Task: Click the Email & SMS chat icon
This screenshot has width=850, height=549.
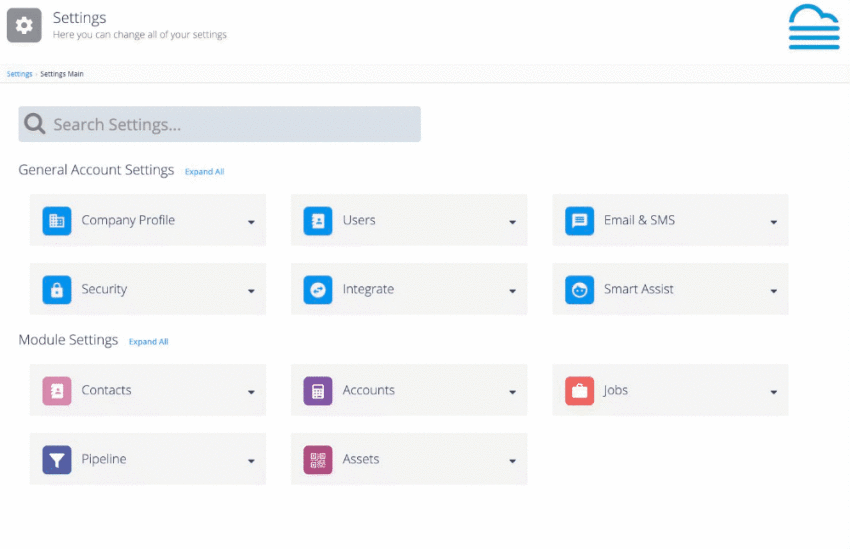Action: 579,221
